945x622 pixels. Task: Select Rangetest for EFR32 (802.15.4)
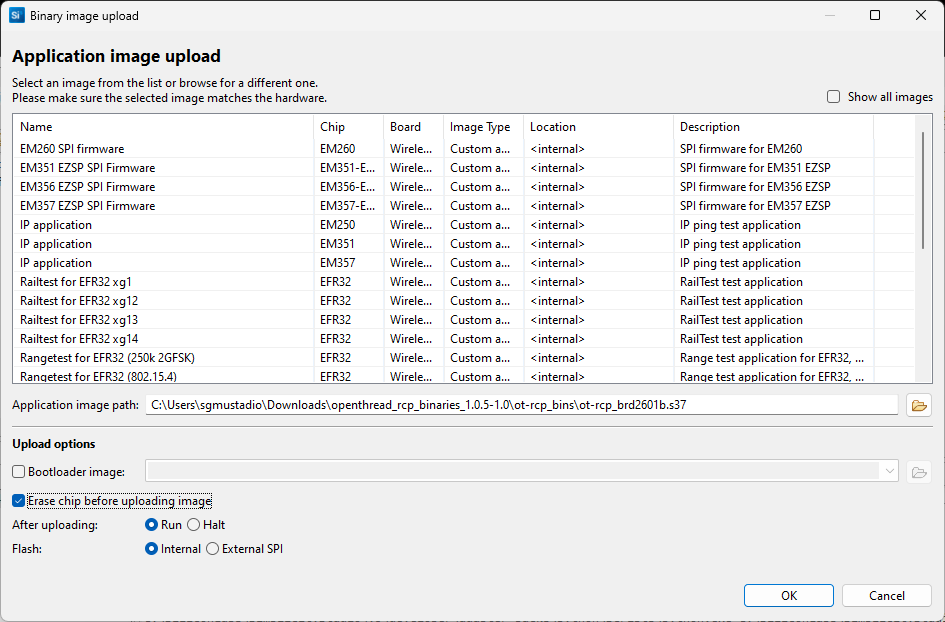tap(100, 376)
